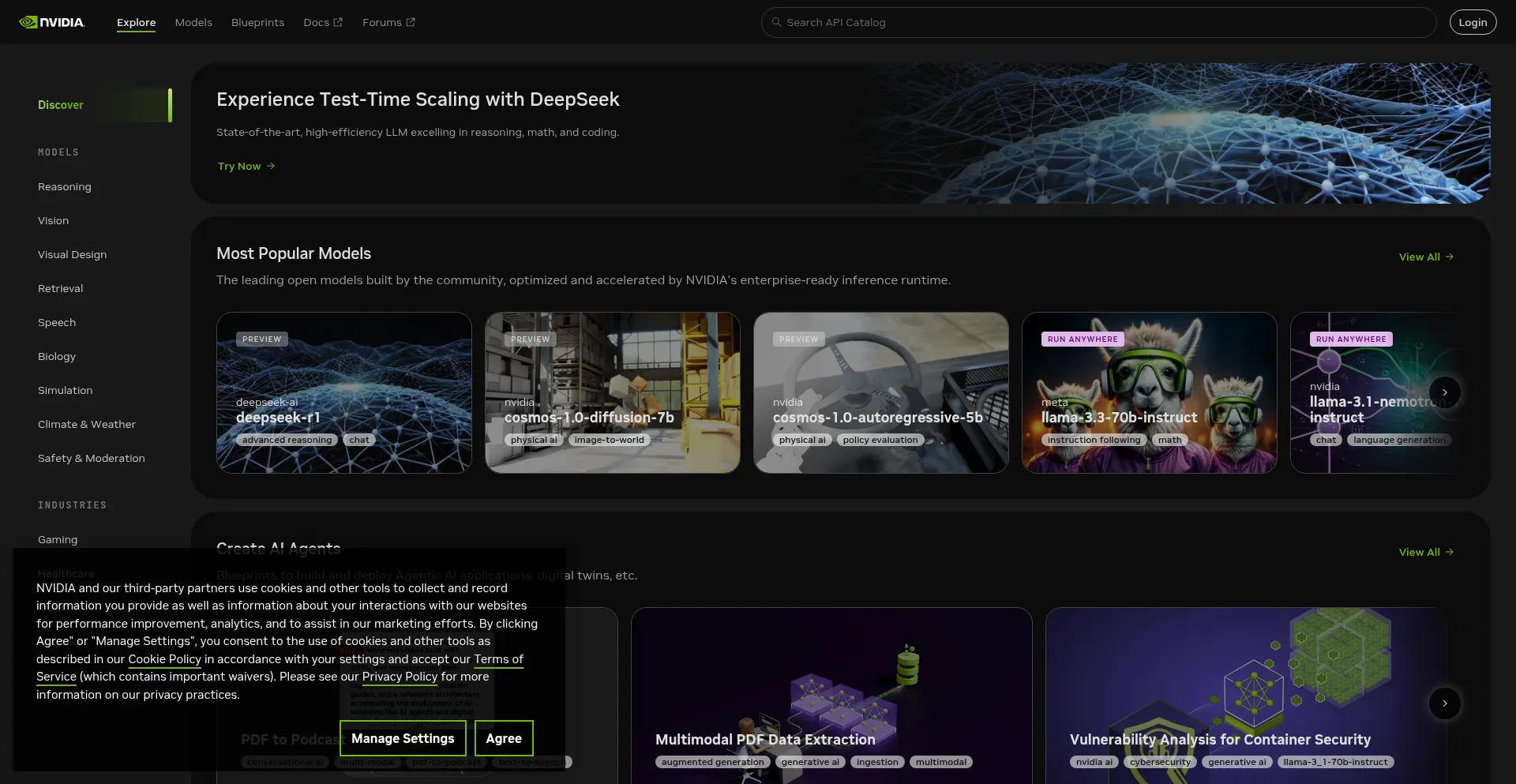The height and width of the screenshot is (784, 1516).
Task: Select the Biology category
Action: pos(57,356)
